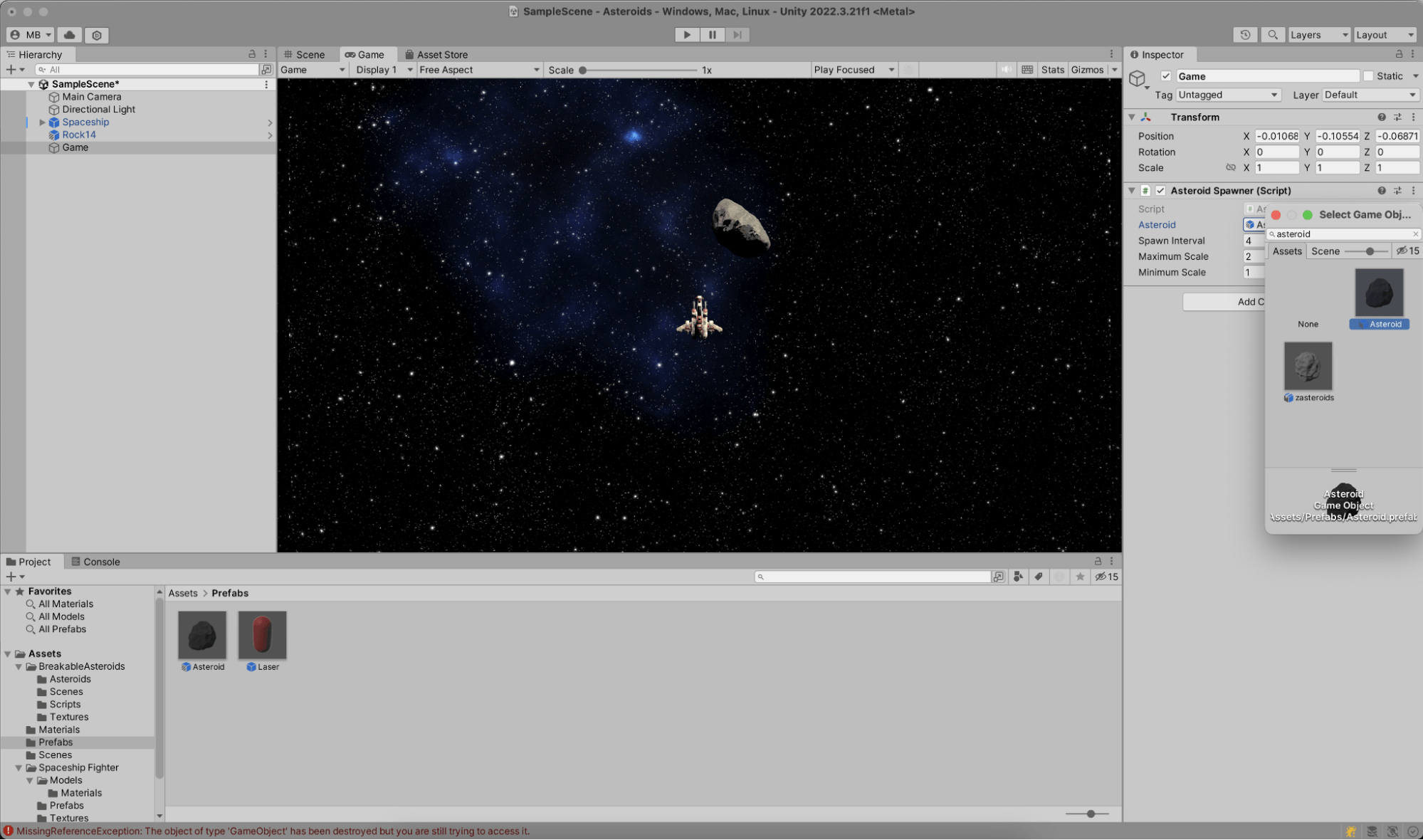Open the Unity cloud services icon

tap(68, 34)
